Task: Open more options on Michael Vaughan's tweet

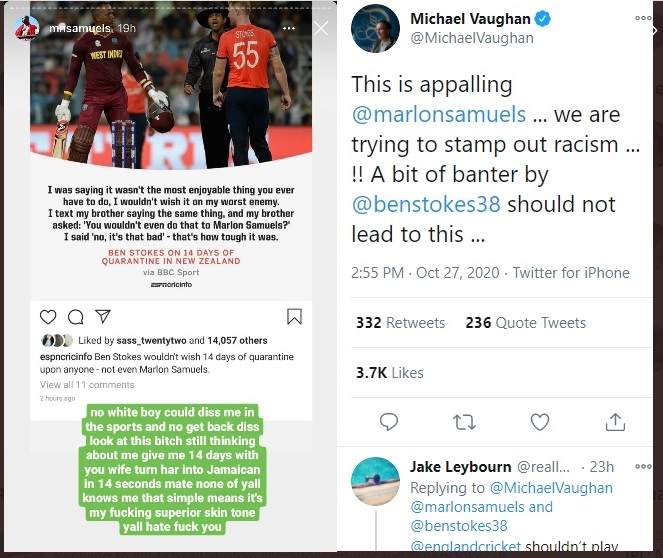Action: tap(643, 18)
